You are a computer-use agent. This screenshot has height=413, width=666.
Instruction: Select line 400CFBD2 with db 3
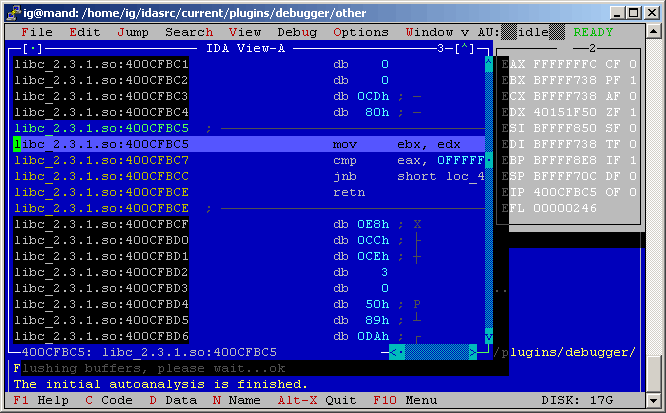coord(249,272)
